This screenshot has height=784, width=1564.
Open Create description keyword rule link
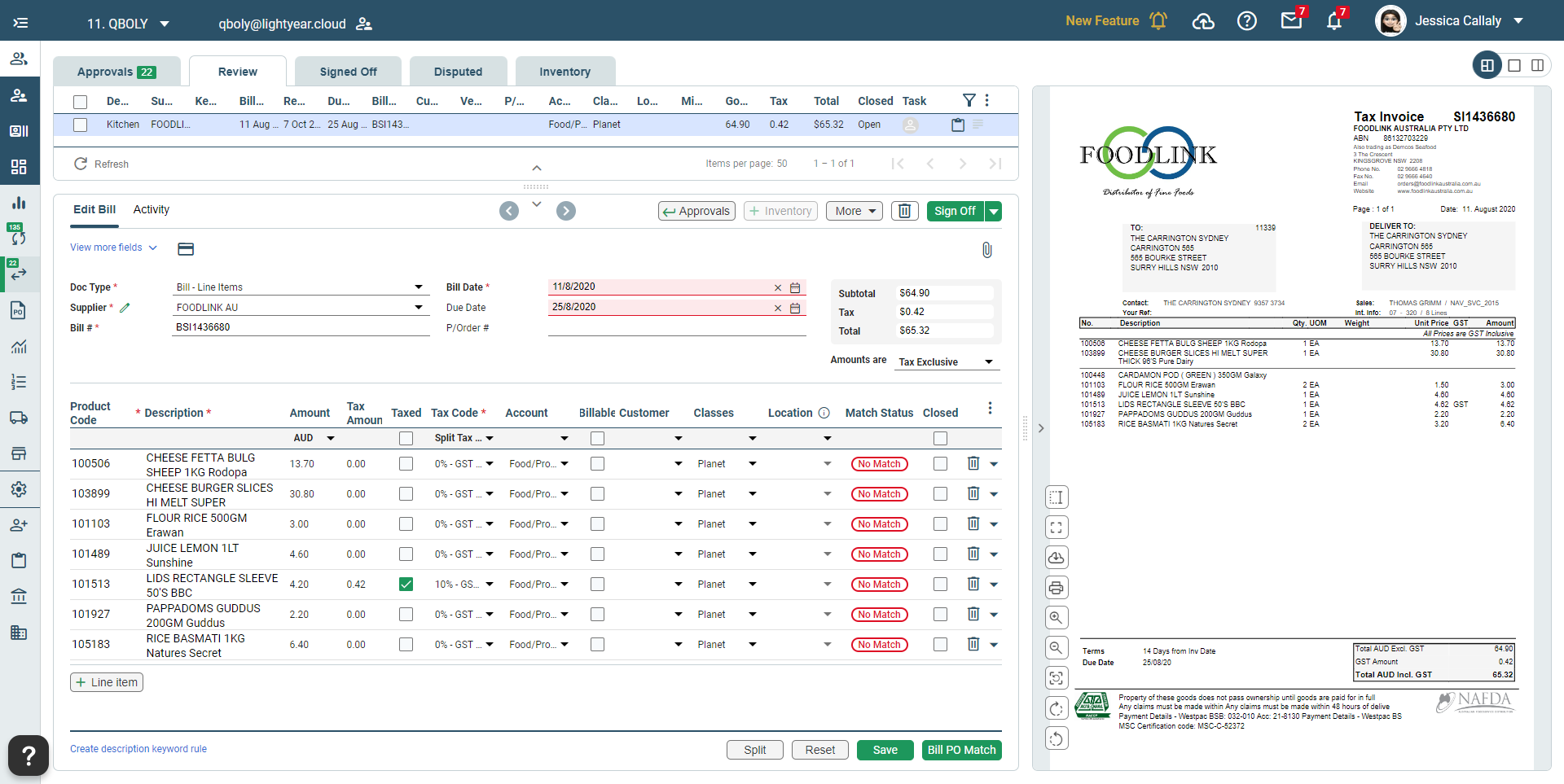click(x=138, y=749)
